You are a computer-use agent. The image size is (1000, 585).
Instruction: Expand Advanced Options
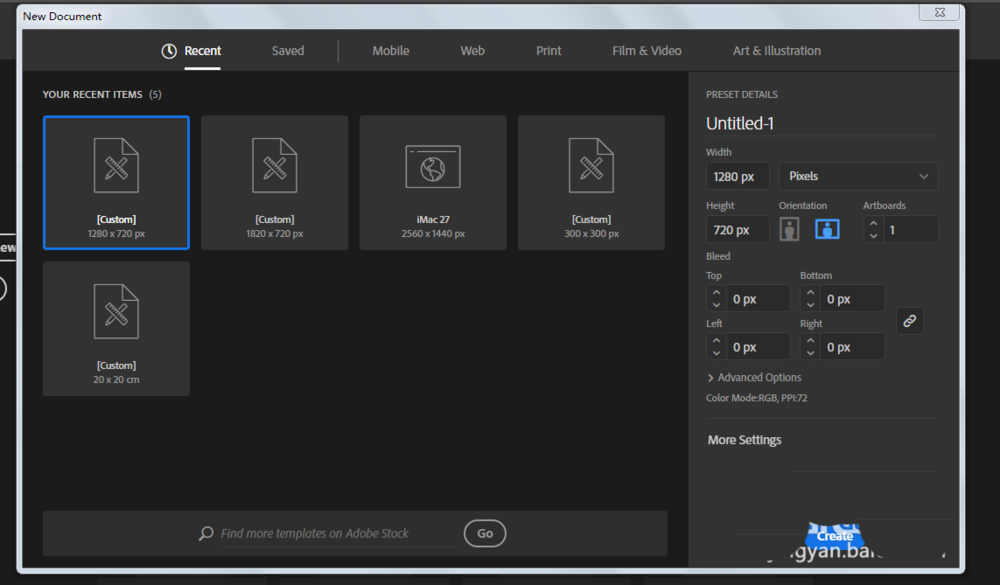(754, 378)
